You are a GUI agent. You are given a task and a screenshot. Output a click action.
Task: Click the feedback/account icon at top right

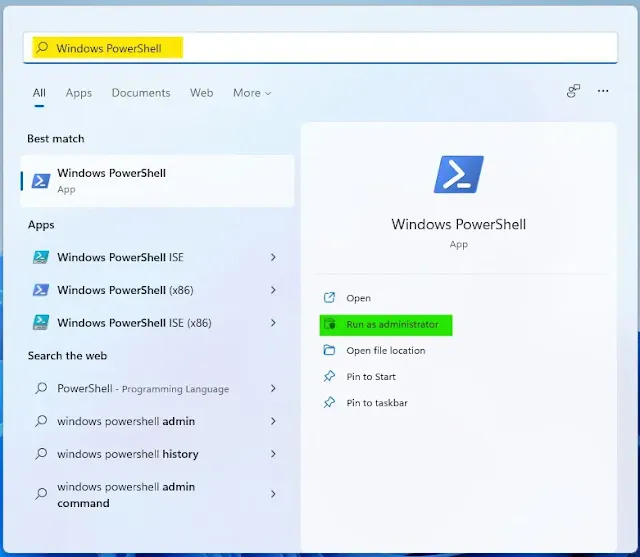573,91
